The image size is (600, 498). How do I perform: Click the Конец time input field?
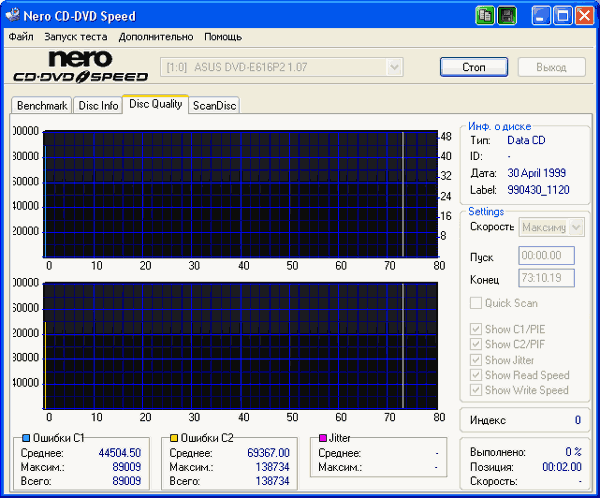[546, 278]
